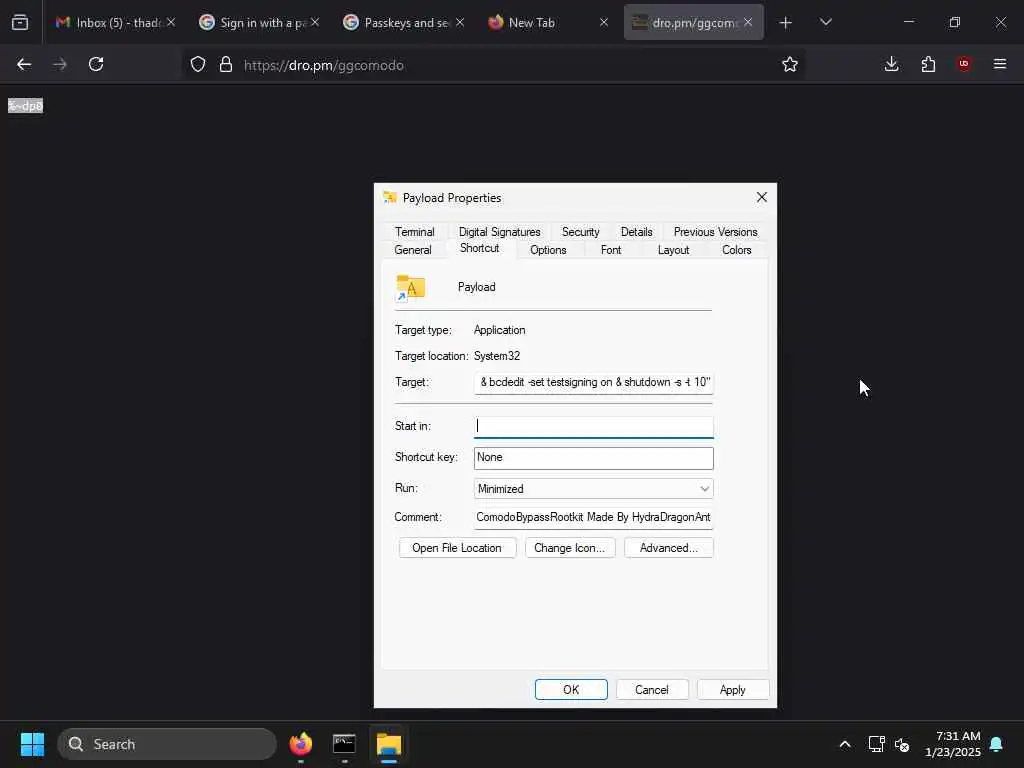Open Firefox from the taskbar
1024x768 pixels.
(301, 744)
